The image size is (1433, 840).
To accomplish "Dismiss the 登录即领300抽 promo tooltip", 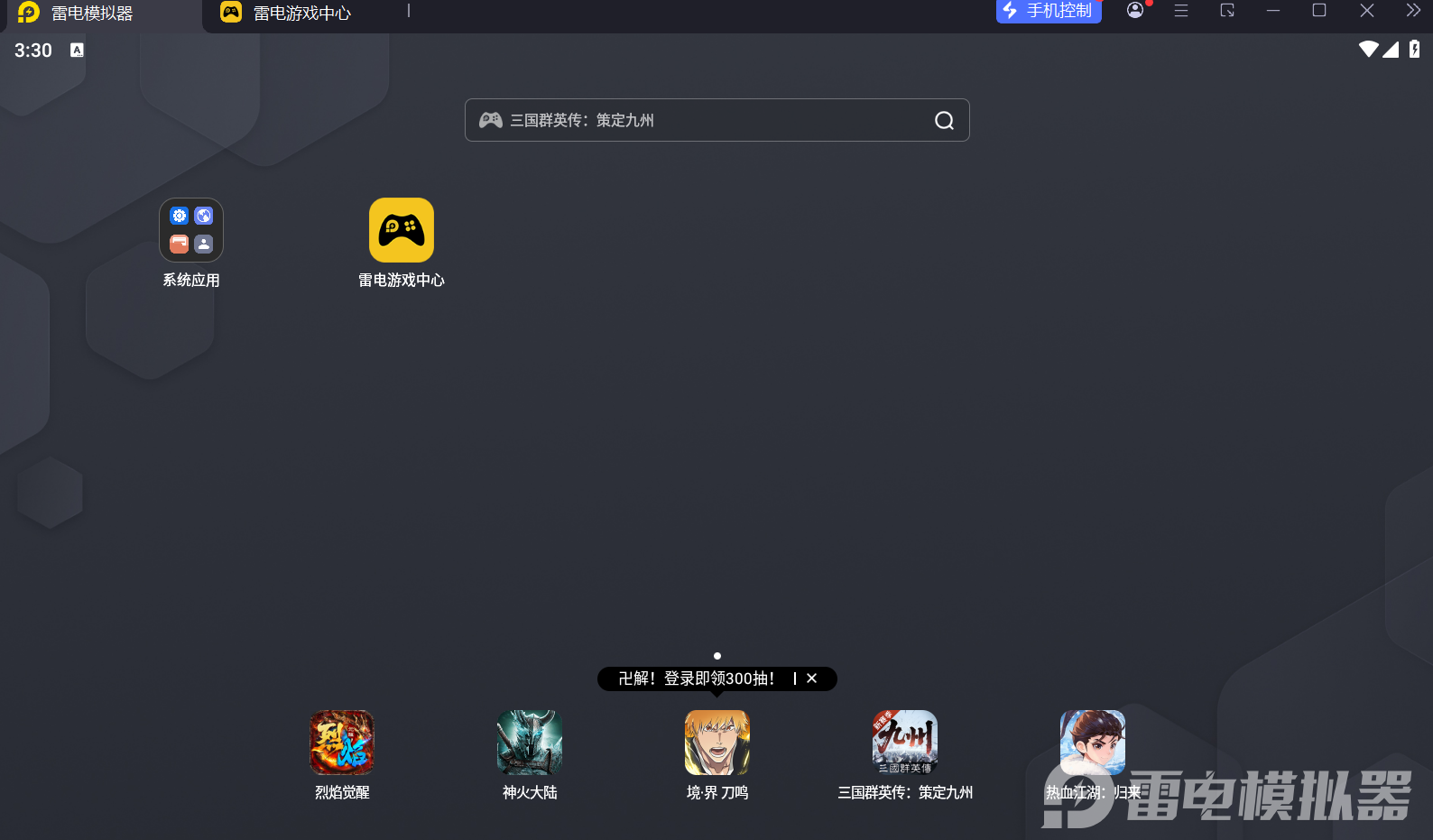I will (x=812, y=678).
